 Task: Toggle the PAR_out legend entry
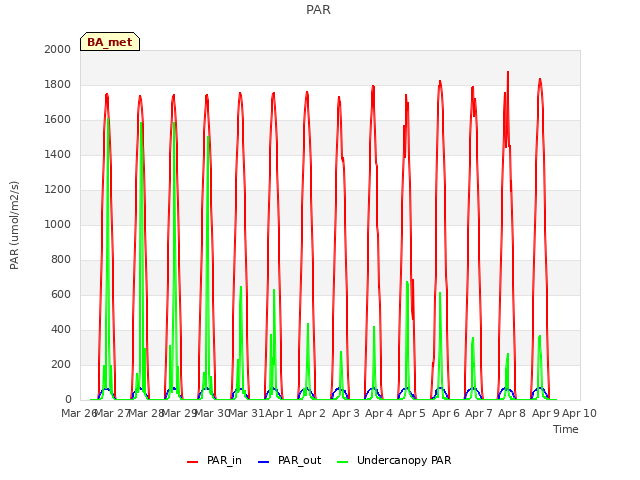pyautogui.click(x=290, y=460)
